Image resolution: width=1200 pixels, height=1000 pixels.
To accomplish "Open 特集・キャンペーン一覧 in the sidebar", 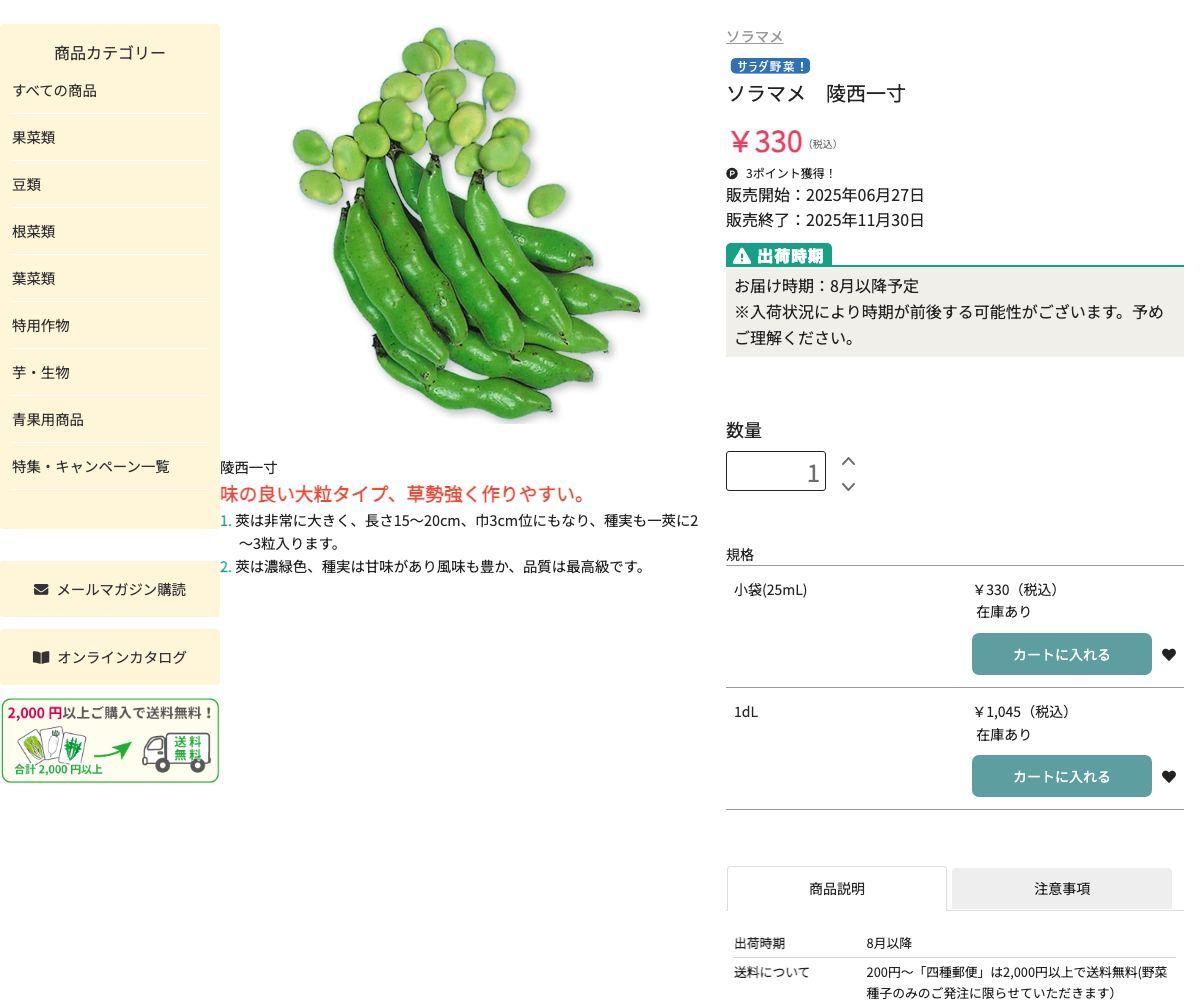I will point(90,466).
